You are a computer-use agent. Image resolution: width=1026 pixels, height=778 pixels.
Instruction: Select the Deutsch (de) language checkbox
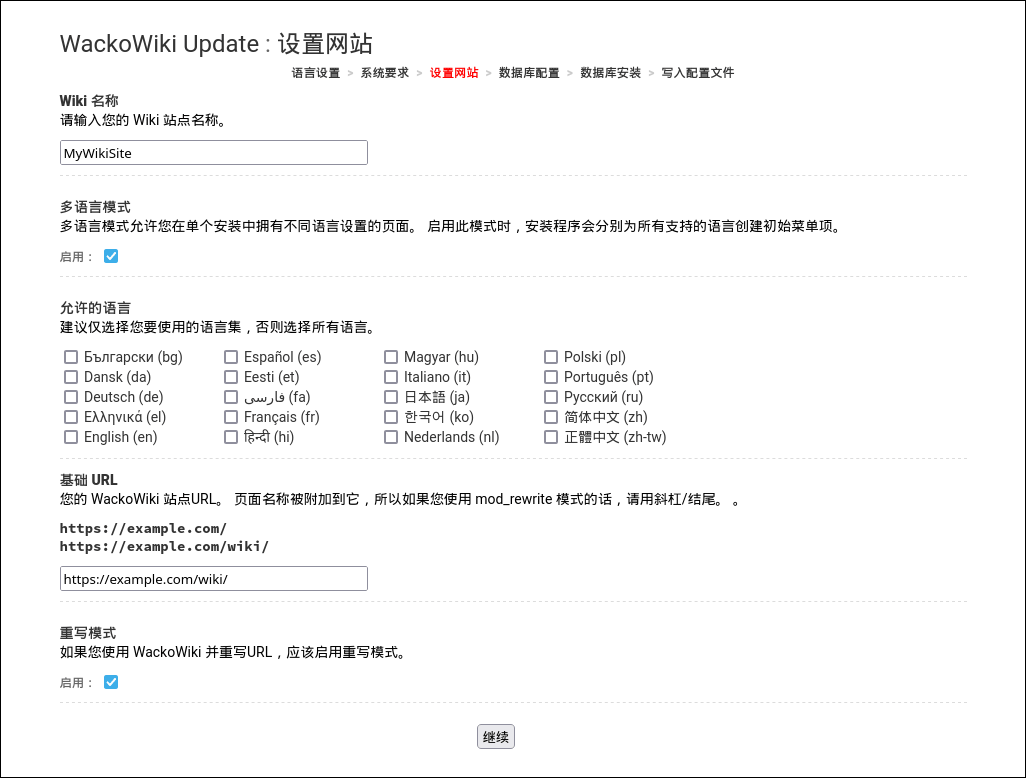71,397
